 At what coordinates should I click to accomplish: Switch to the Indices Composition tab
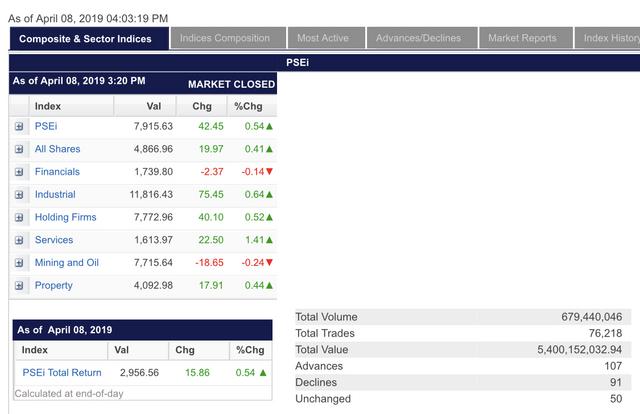228,38
